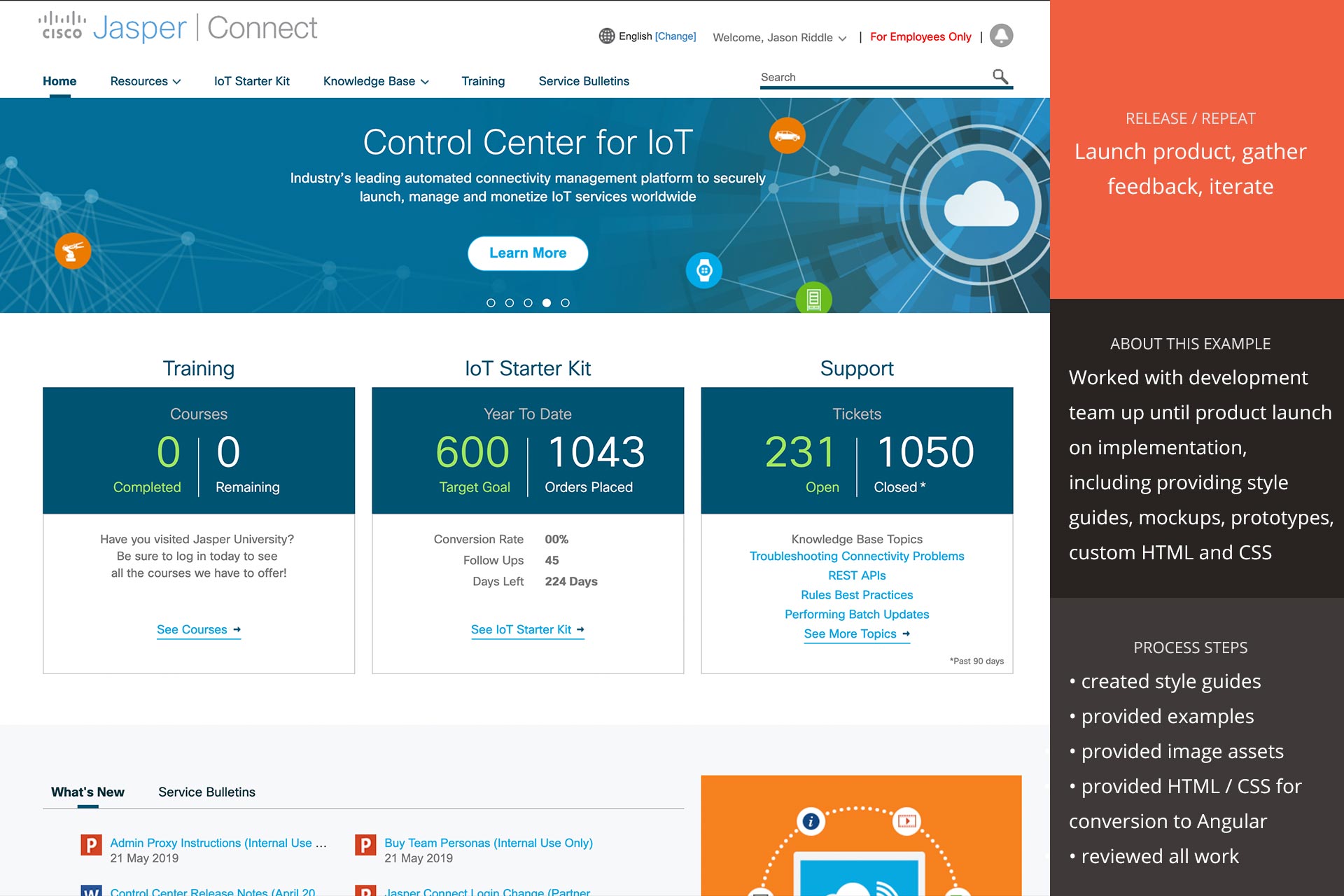Viewport: 1344px width, 896px height.
Task: Click the globe language icon
Action: (606, 36)
